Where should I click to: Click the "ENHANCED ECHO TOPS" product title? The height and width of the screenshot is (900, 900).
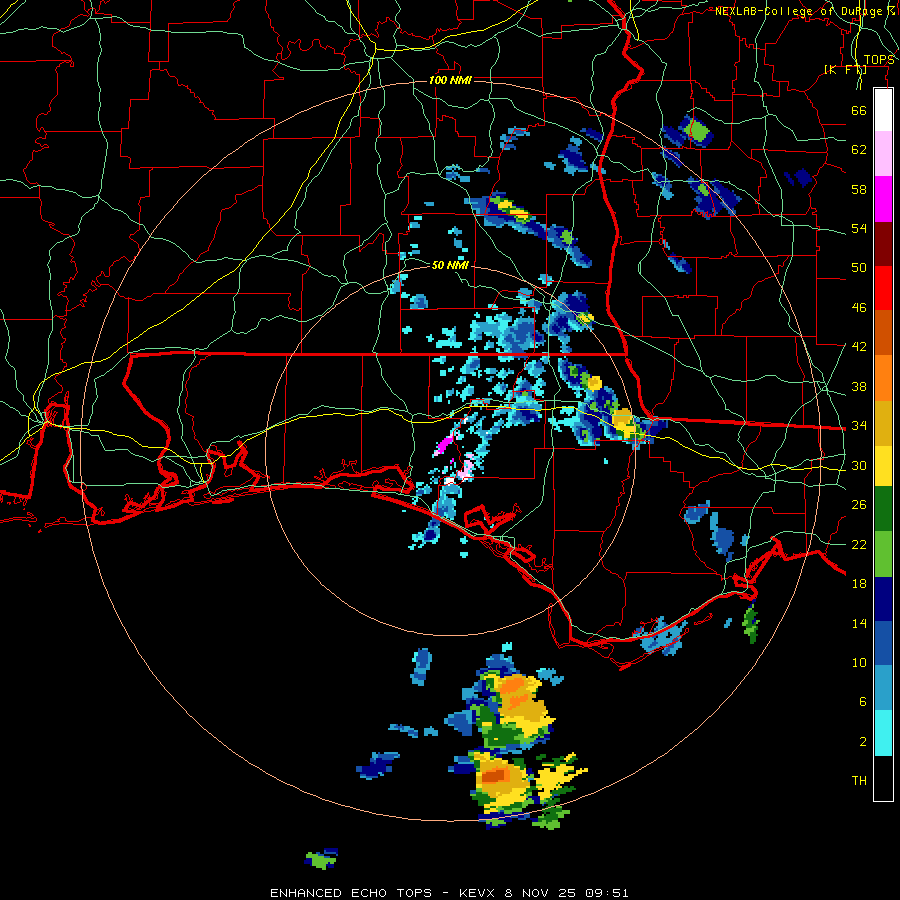click(351, 893)
